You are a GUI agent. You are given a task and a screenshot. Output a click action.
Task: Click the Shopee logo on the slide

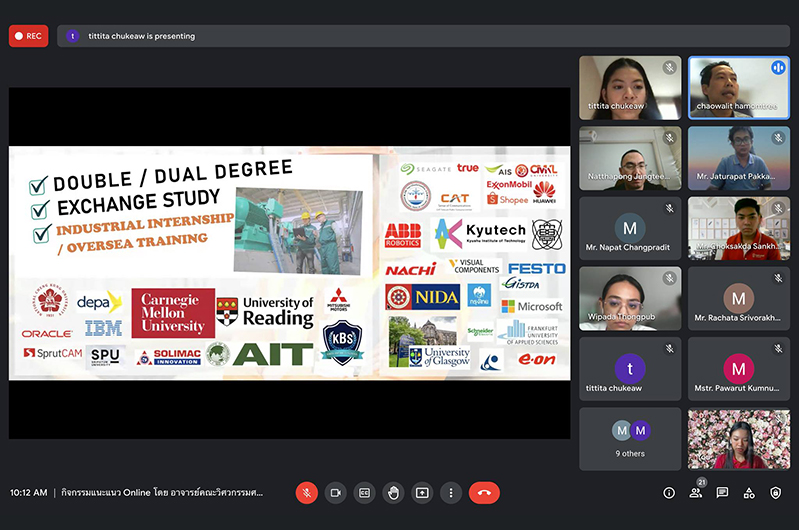(508, 199)
